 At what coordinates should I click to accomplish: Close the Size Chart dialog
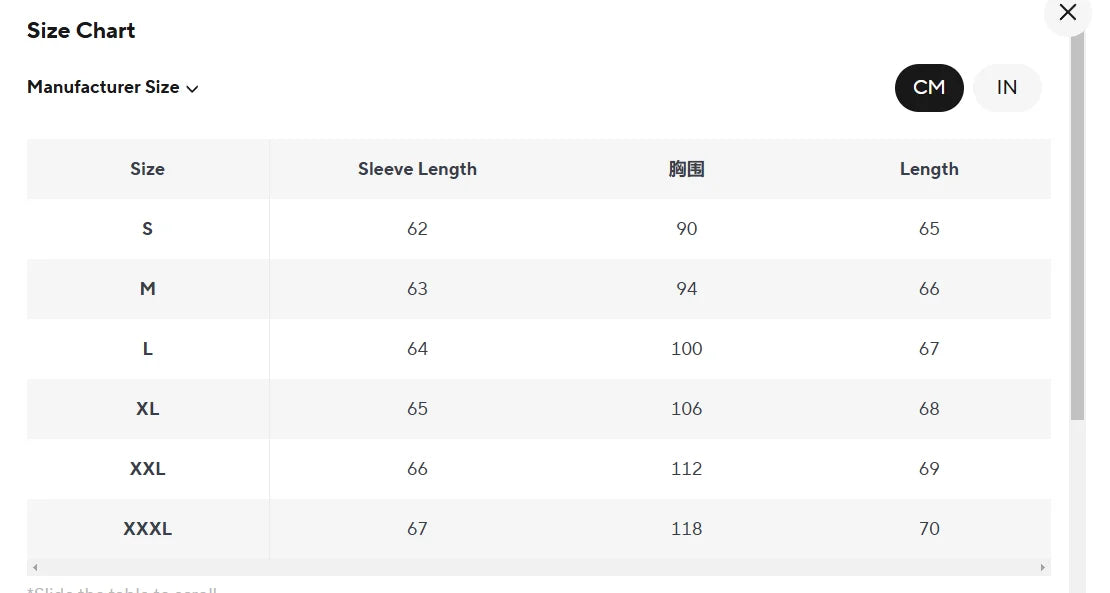1067,13
